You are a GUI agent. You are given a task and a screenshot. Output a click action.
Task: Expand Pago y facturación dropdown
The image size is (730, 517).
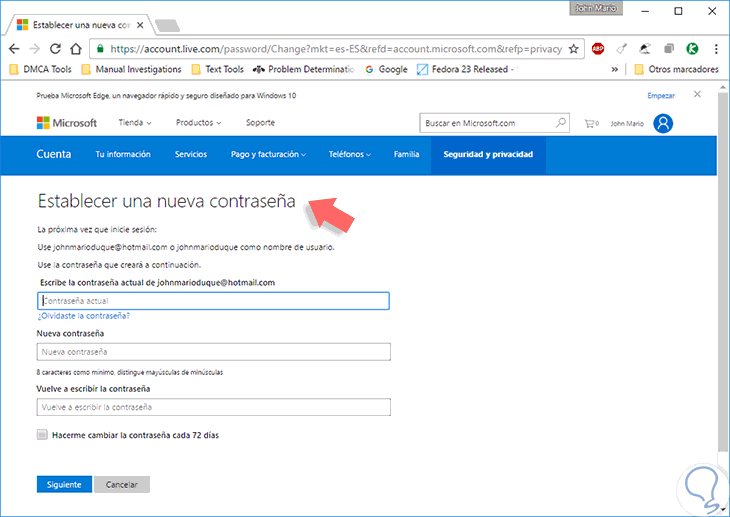[268, 154]
